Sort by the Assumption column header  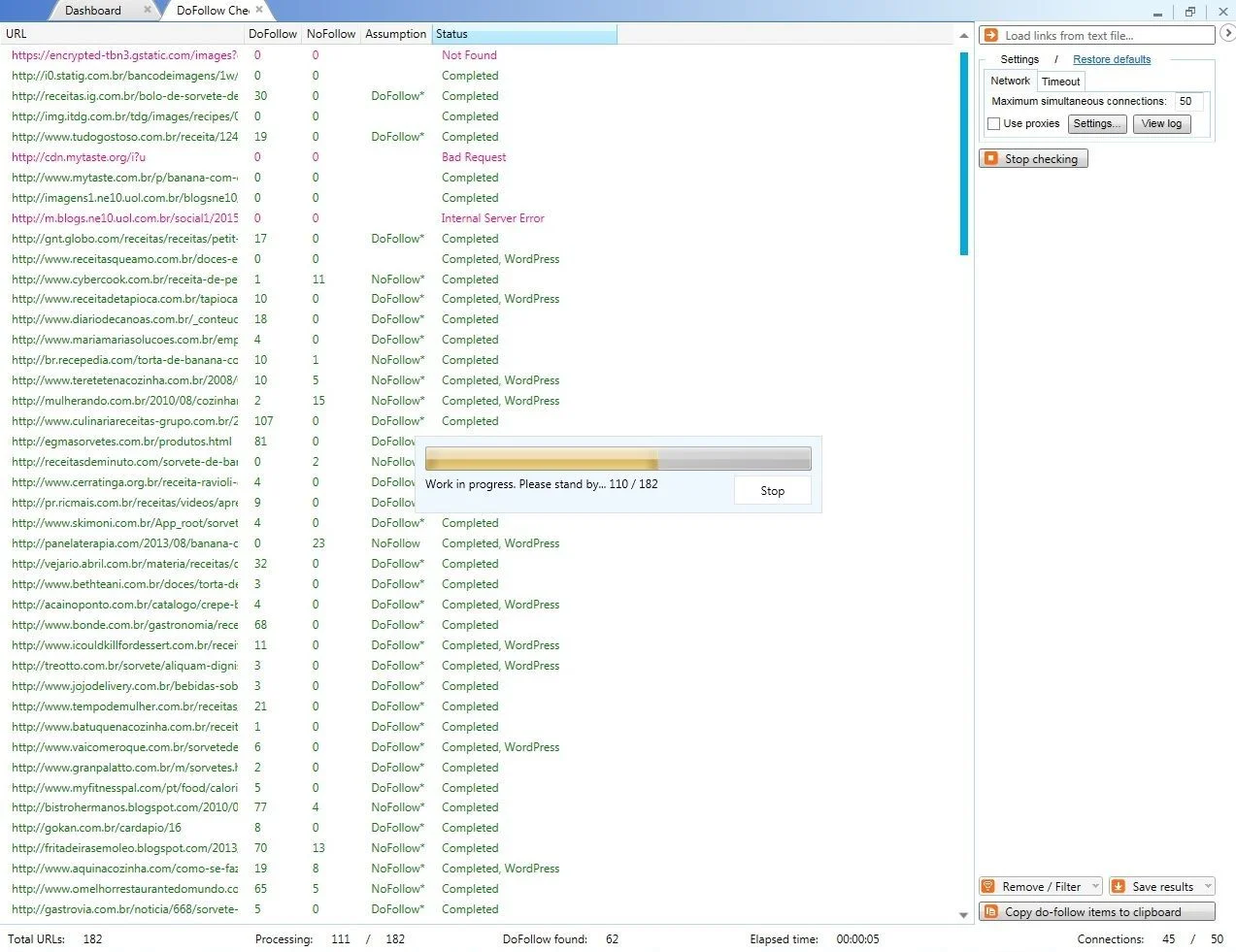coord(395,34)
